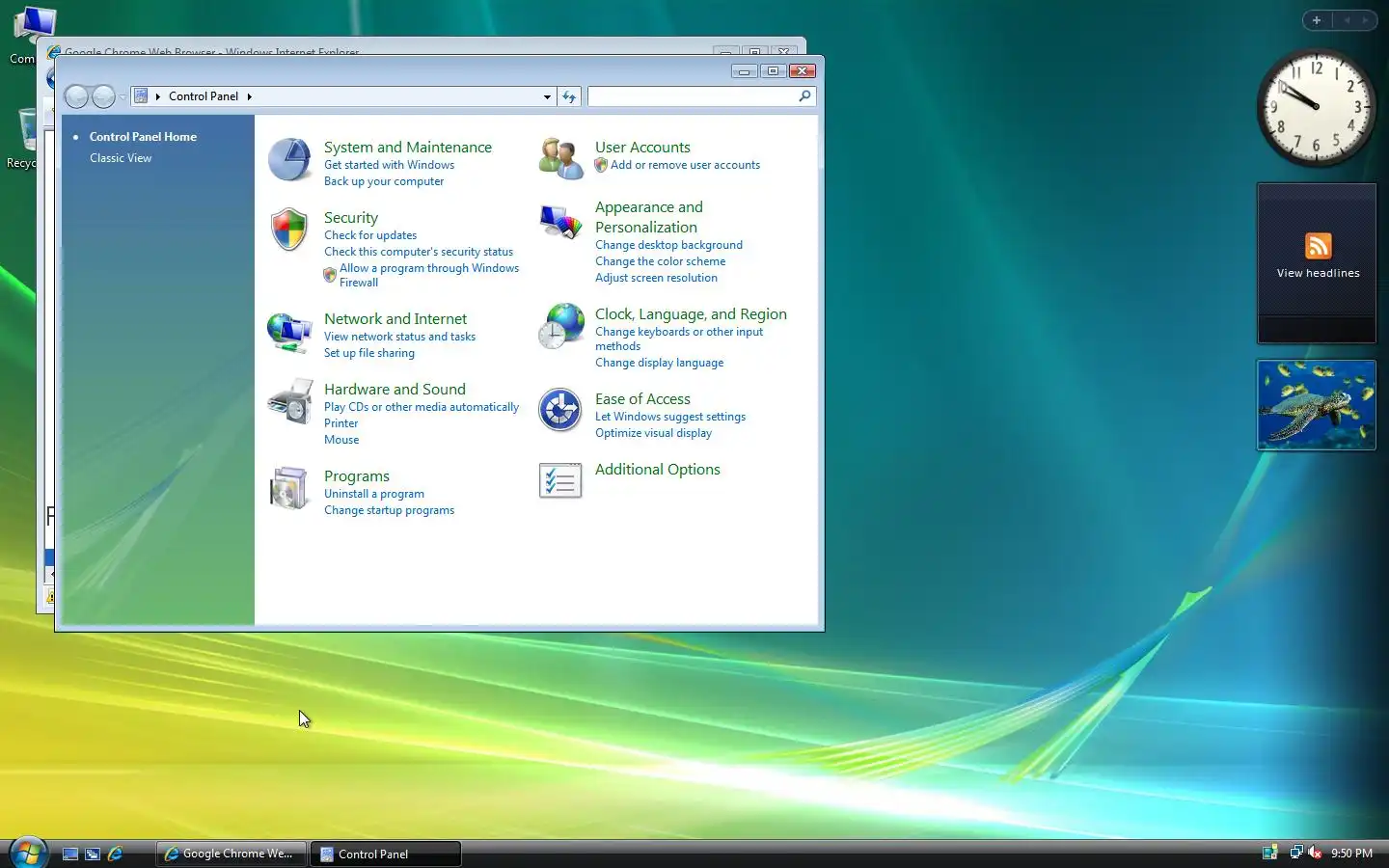Click View network status and tasks
The width and height of the screenshot is (1389, 868).
(399, 337)
